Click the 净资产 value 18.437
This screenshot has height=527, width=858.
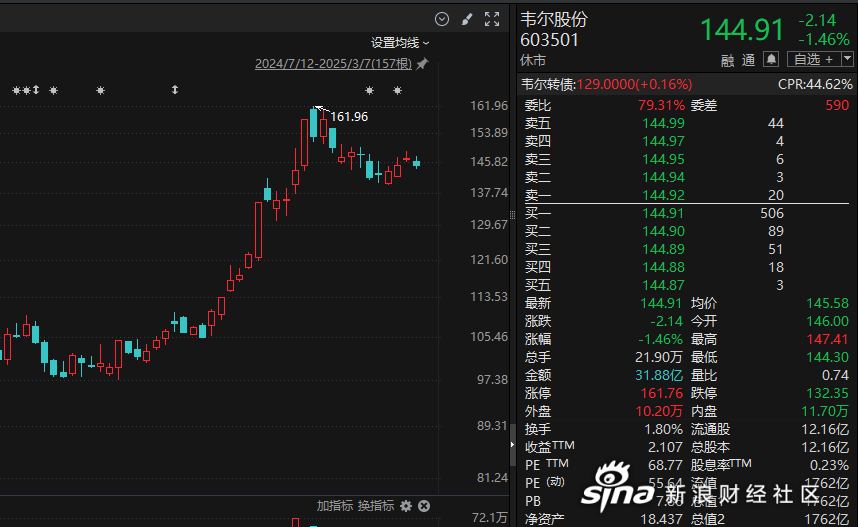coord(662,519)
